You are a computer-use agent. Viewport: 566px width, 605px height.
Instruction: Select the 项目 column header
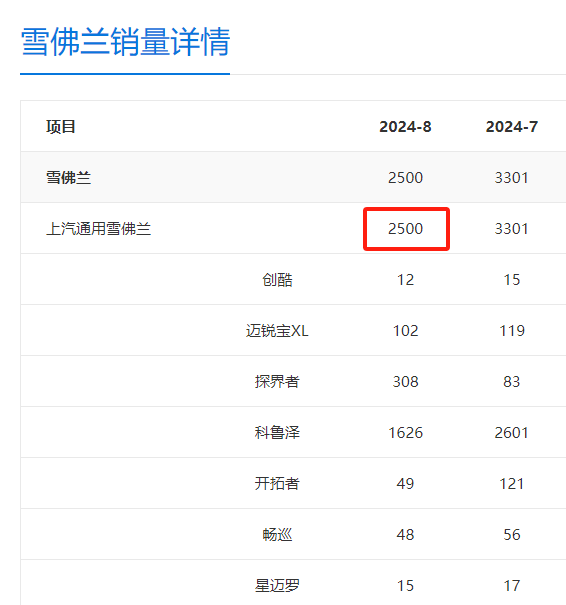61,127
